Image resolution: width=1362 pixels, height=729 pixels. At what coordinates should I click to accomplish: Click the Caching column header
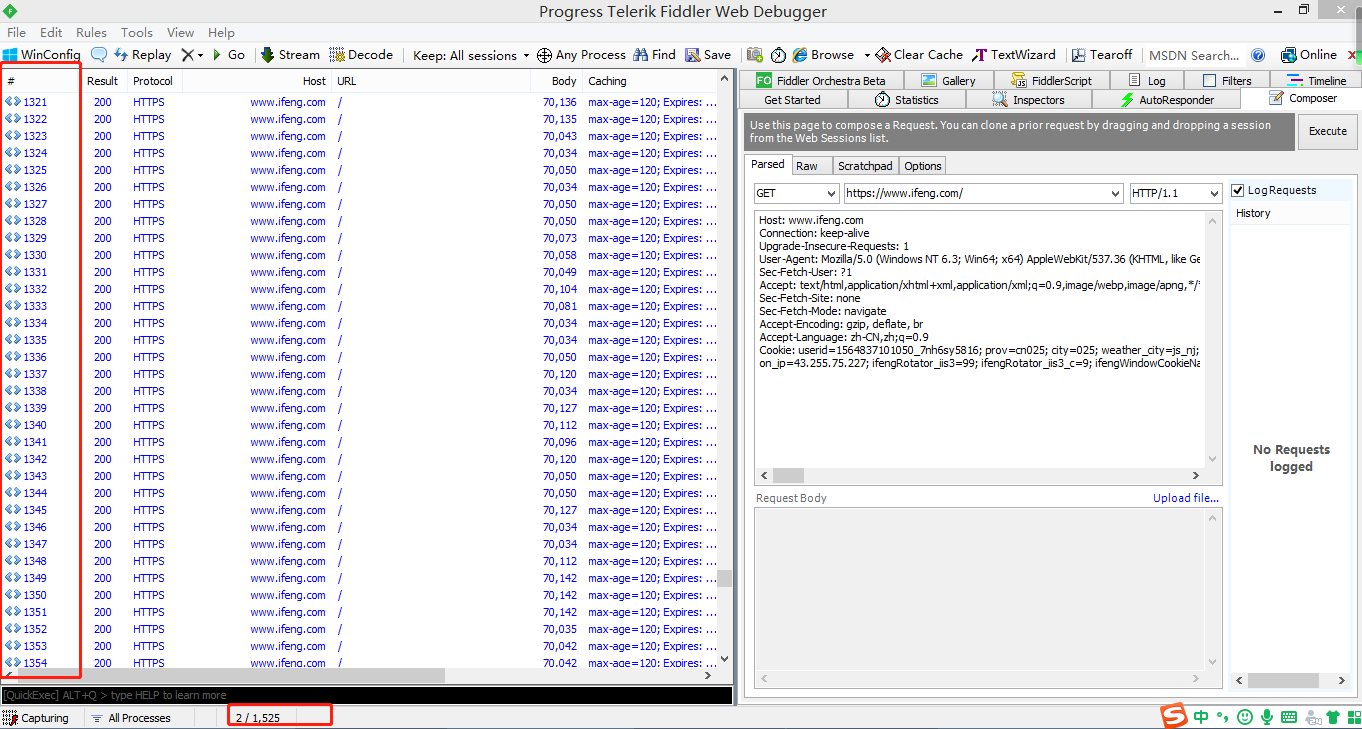pyautogui.click(x=652, y=81)
